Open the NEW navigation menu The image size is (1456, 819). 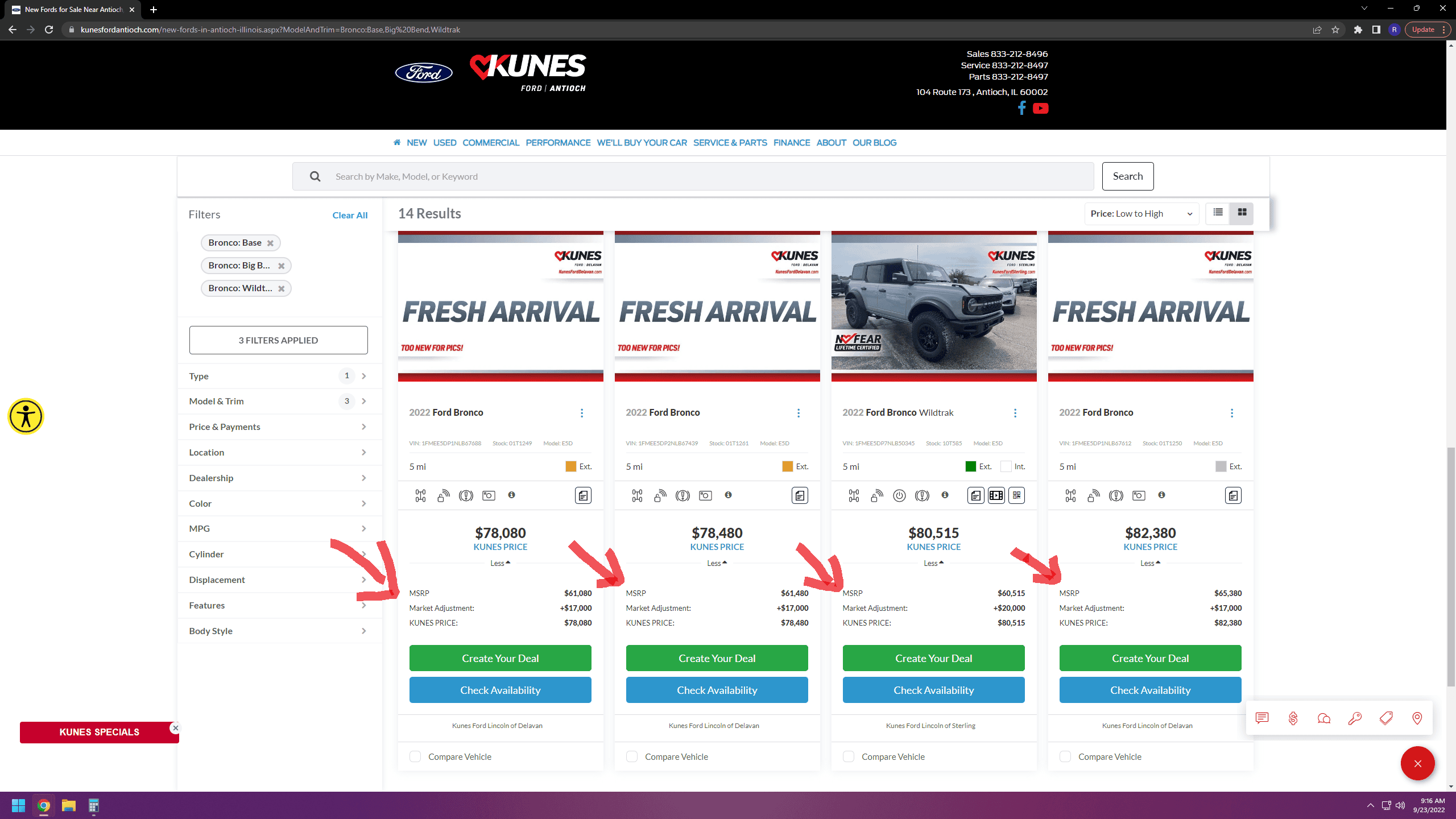click(x=416, y=142)
